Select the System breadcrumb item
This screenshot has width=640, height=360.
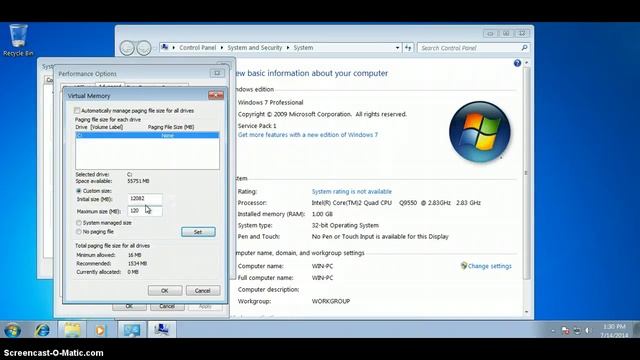click(303, 48)
